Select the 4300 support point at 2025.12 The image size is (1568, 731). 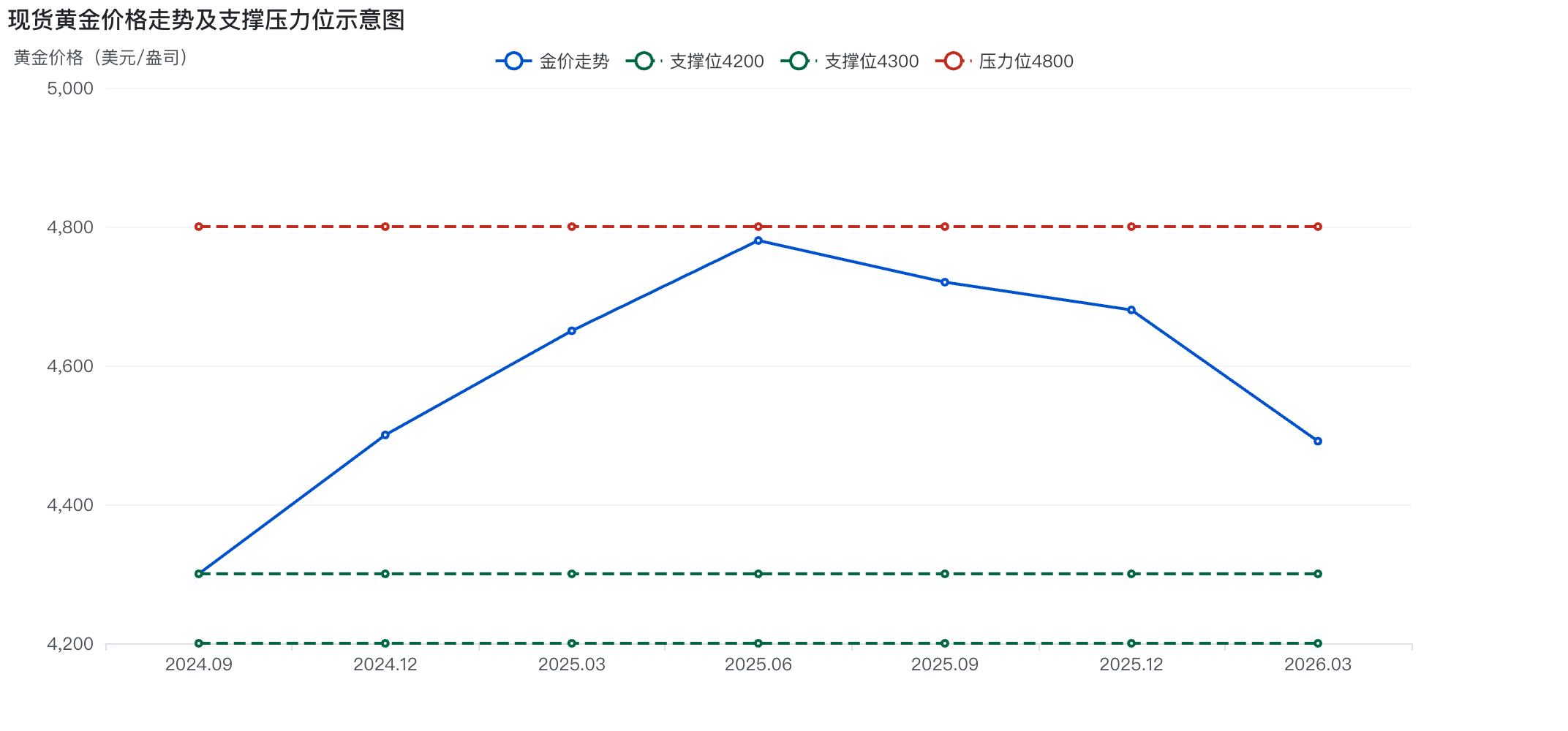click(x=1131, y=574)
